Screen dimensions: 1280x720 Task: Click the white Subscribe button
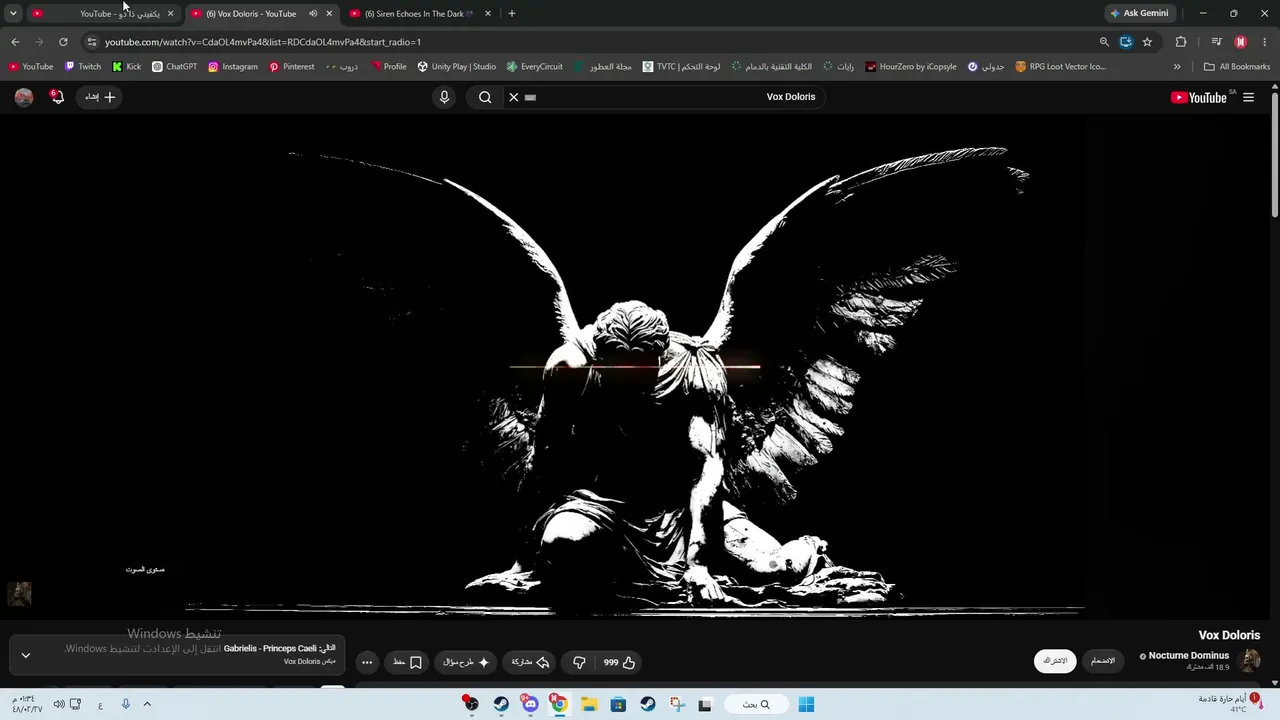1055,661
